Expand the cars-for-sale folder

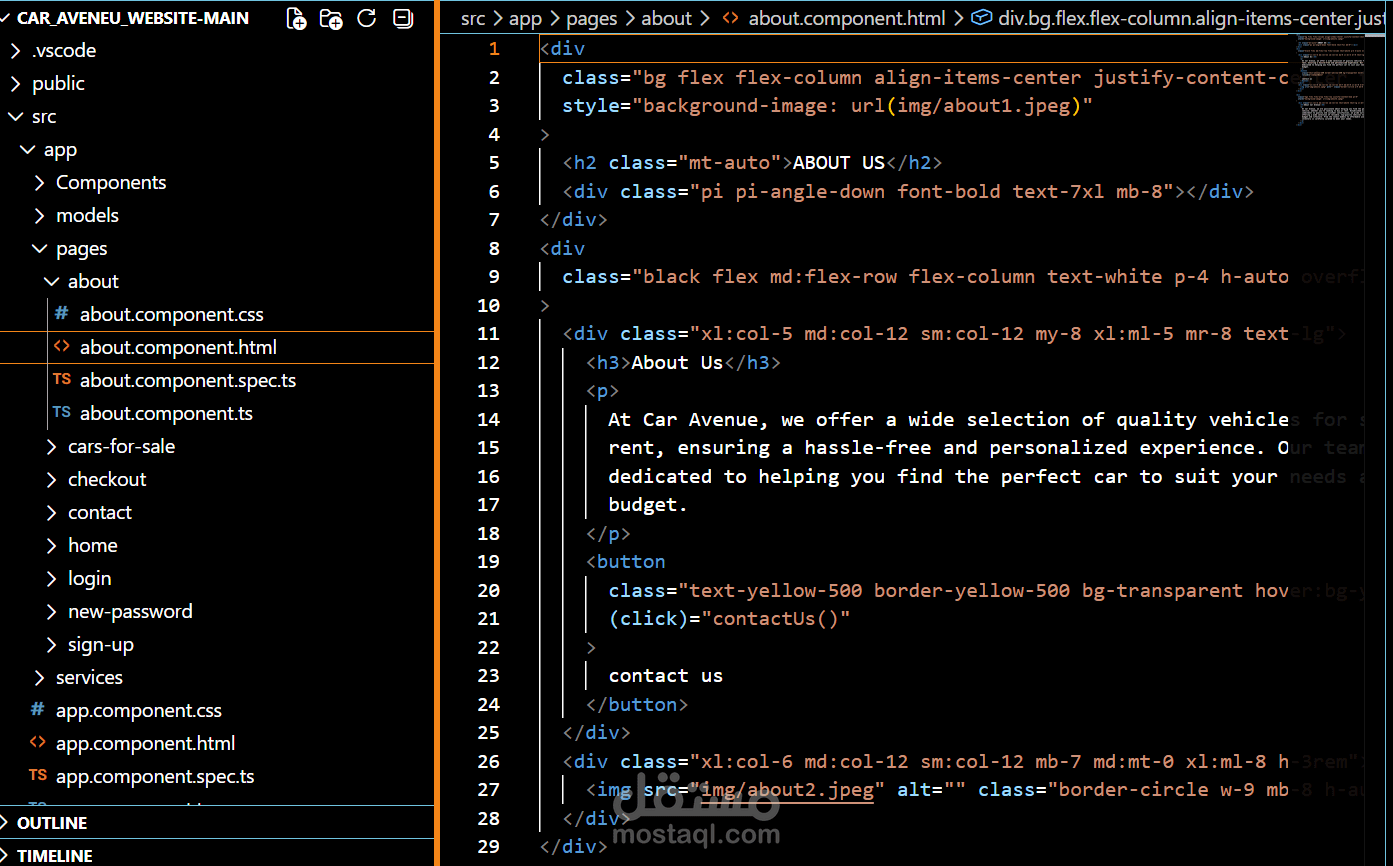click(x=121, y=446)
